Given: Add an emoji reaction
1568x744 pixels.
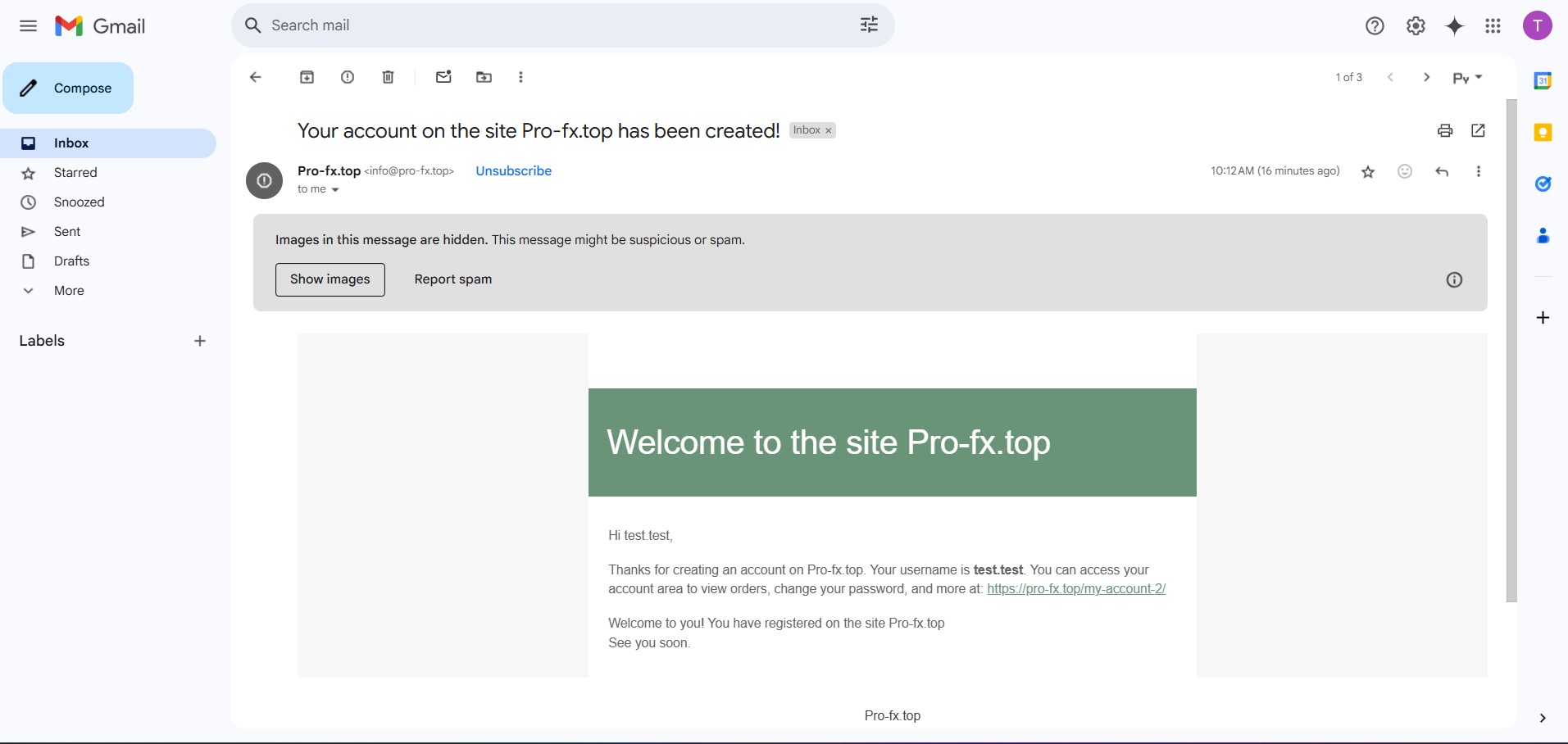Looking at the screenshot, I should pos(1405,171).
